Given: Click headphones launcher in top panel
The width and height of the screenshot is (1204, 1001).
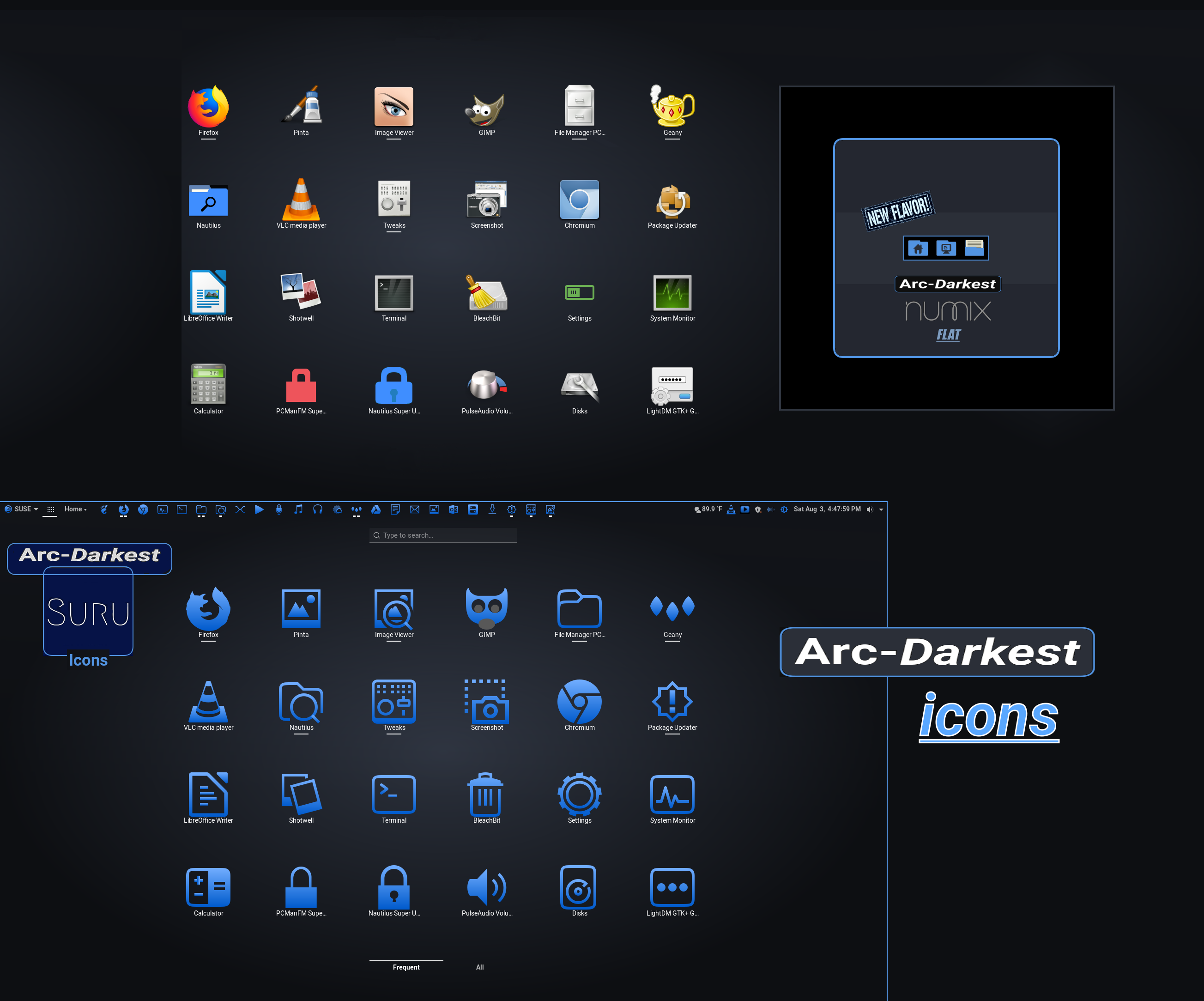Looking at the screenshot, I should point(318,510).
